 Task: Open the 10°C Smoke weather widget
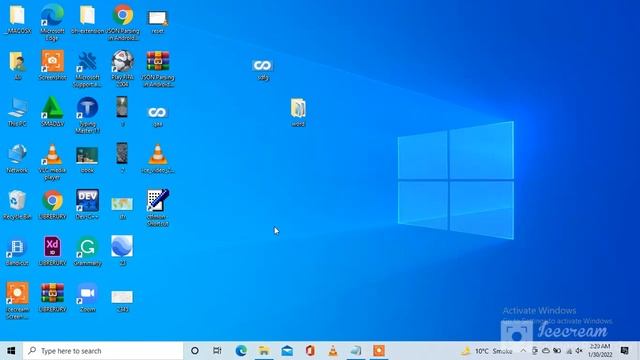point(487,351)
